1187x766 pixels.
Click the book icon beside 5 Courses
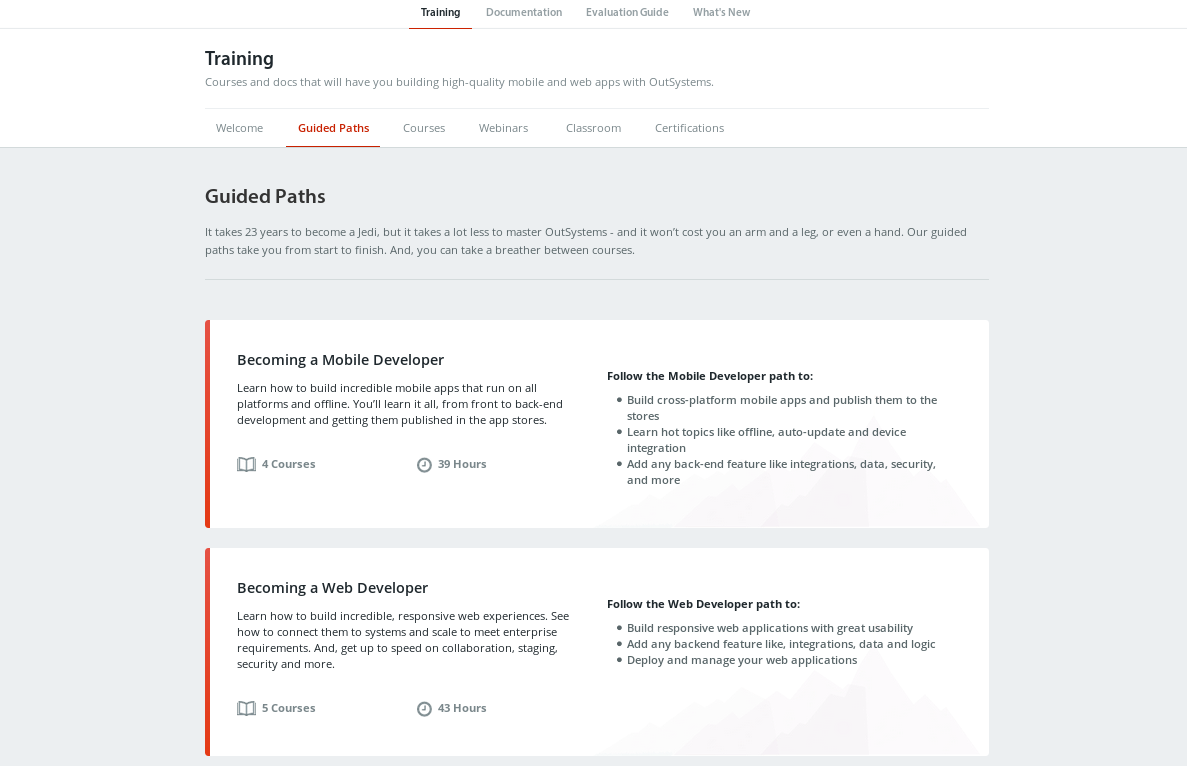tap(246, 708)
